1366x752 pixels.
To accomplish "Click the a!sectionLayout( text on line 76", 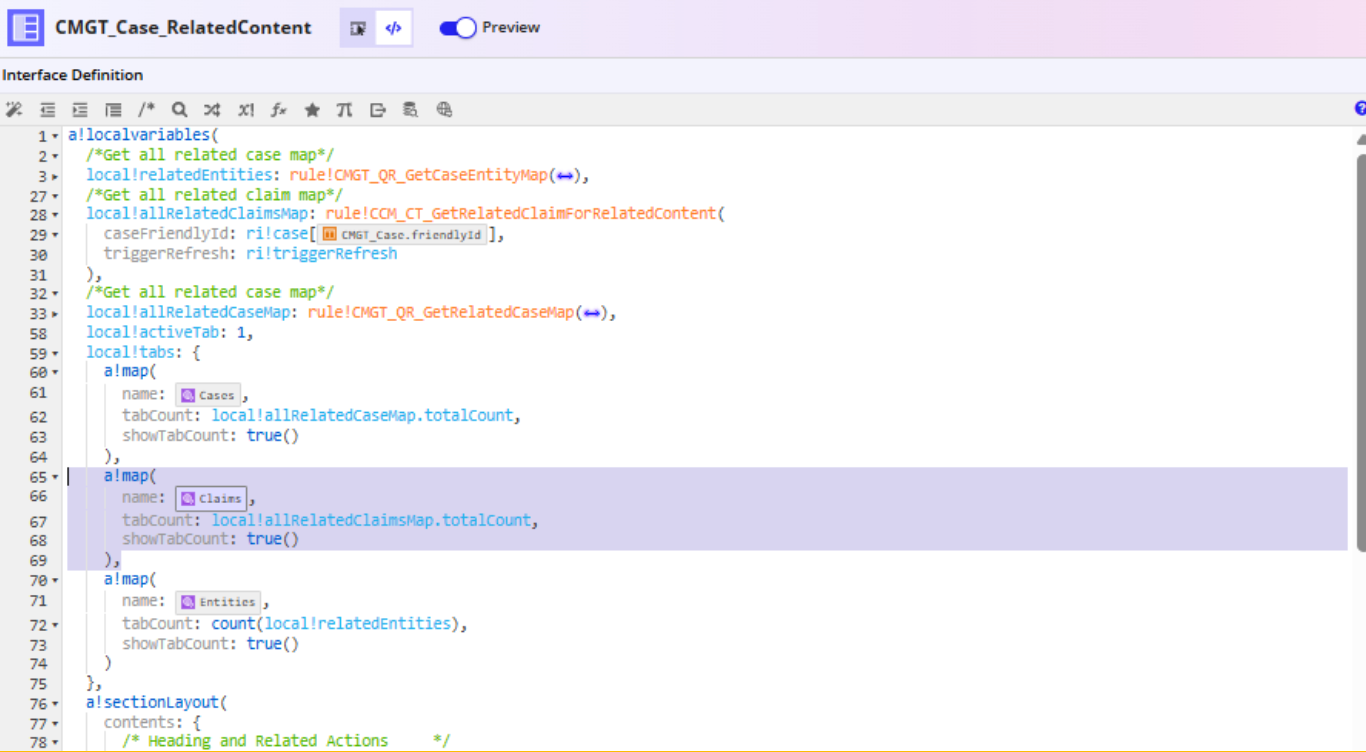I will 157,703.
